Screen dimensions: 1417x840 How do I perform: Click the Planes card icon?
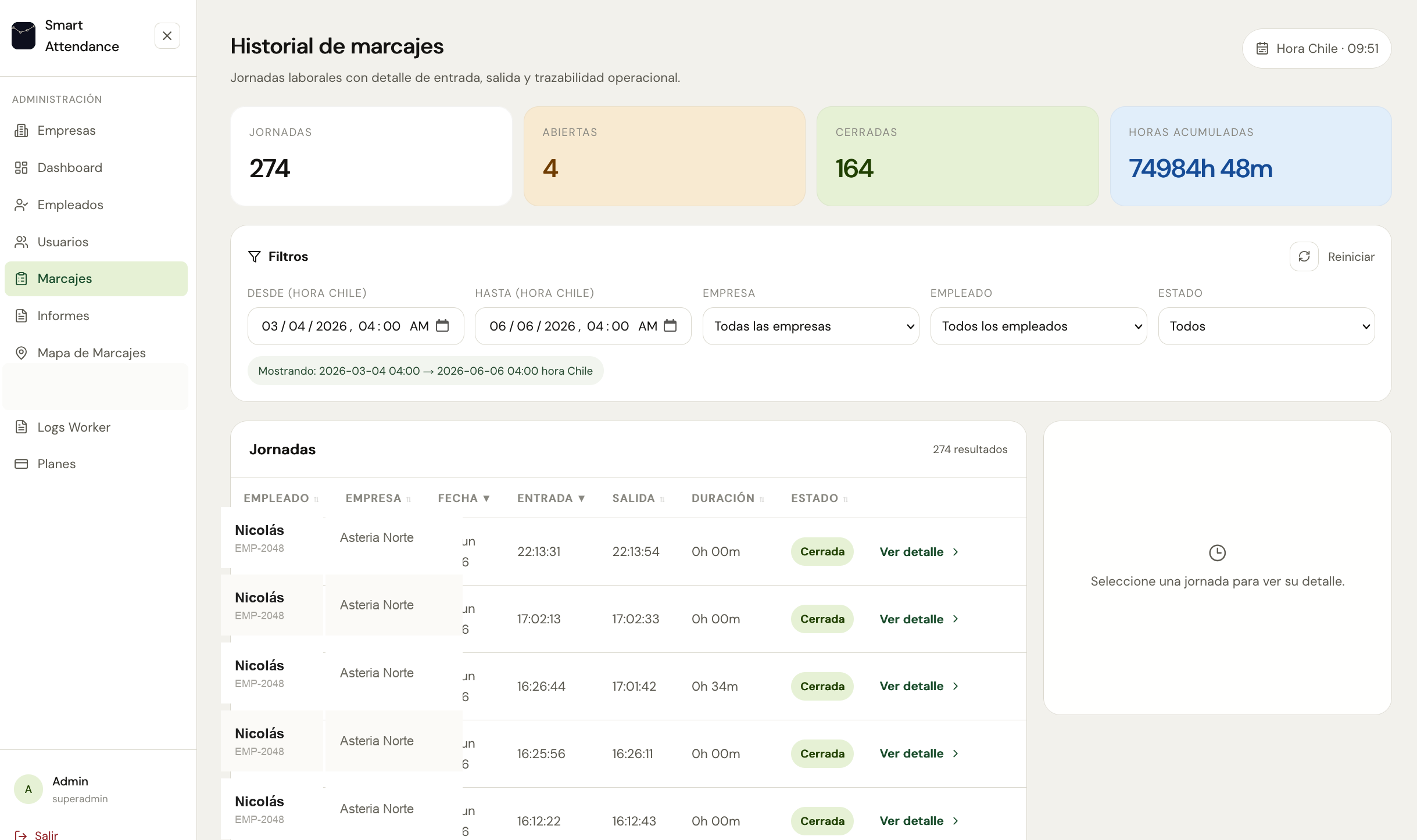coord(22,464)
